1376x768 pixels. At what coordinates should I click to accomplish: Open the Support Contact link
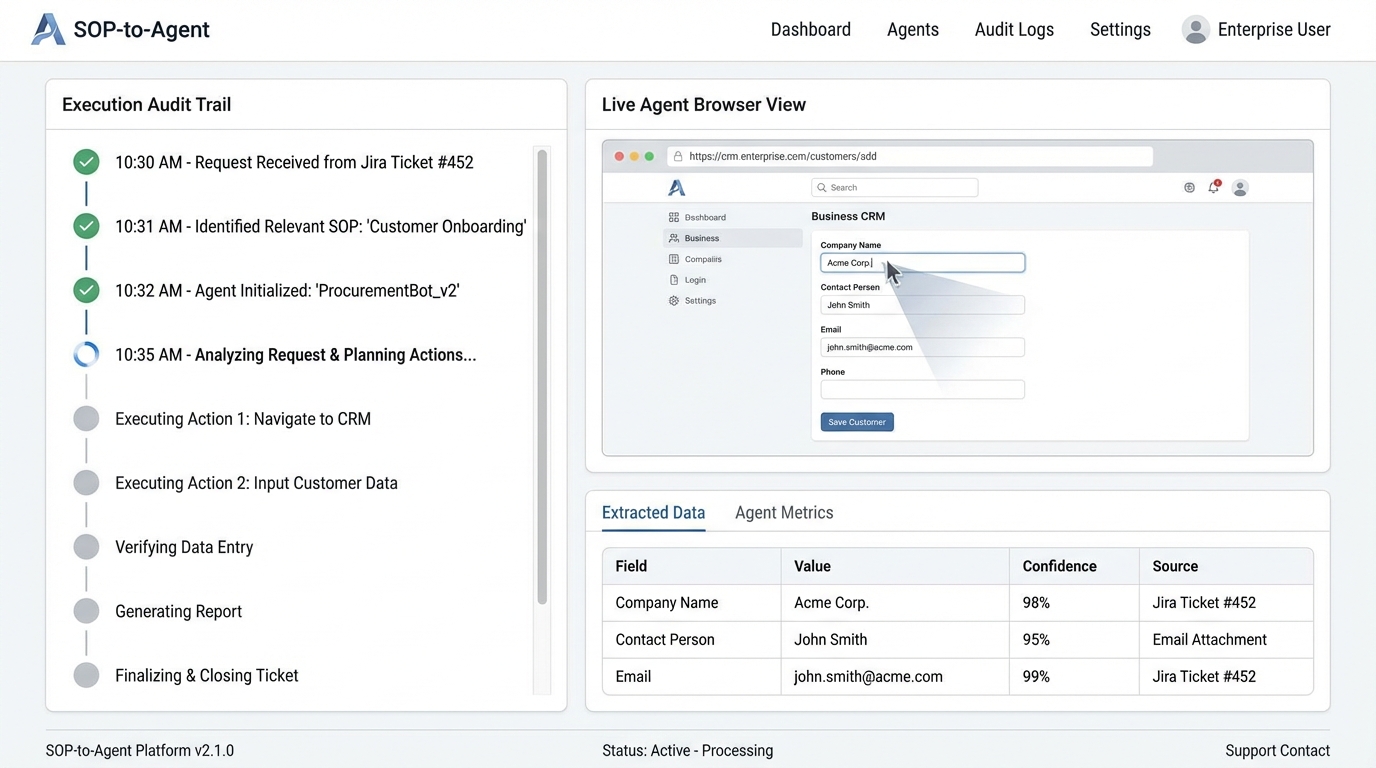click(x=1277, y=751)
